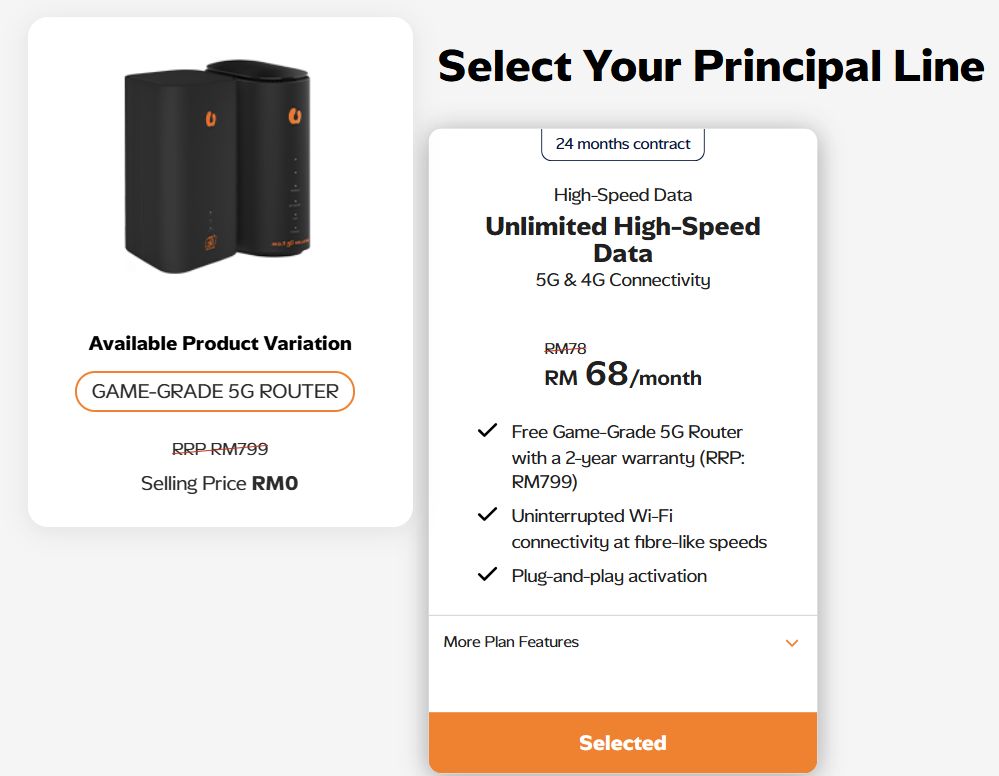Open the More Plan Features section label
Viewport: 999px width, 776px height.
pyautogui.click(x=511, y=642)
